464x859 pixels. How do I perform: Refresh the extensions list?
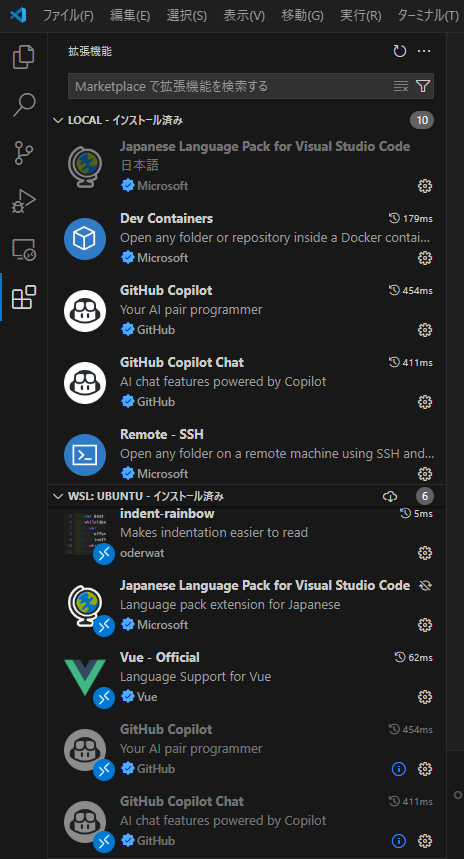[400, 51]
